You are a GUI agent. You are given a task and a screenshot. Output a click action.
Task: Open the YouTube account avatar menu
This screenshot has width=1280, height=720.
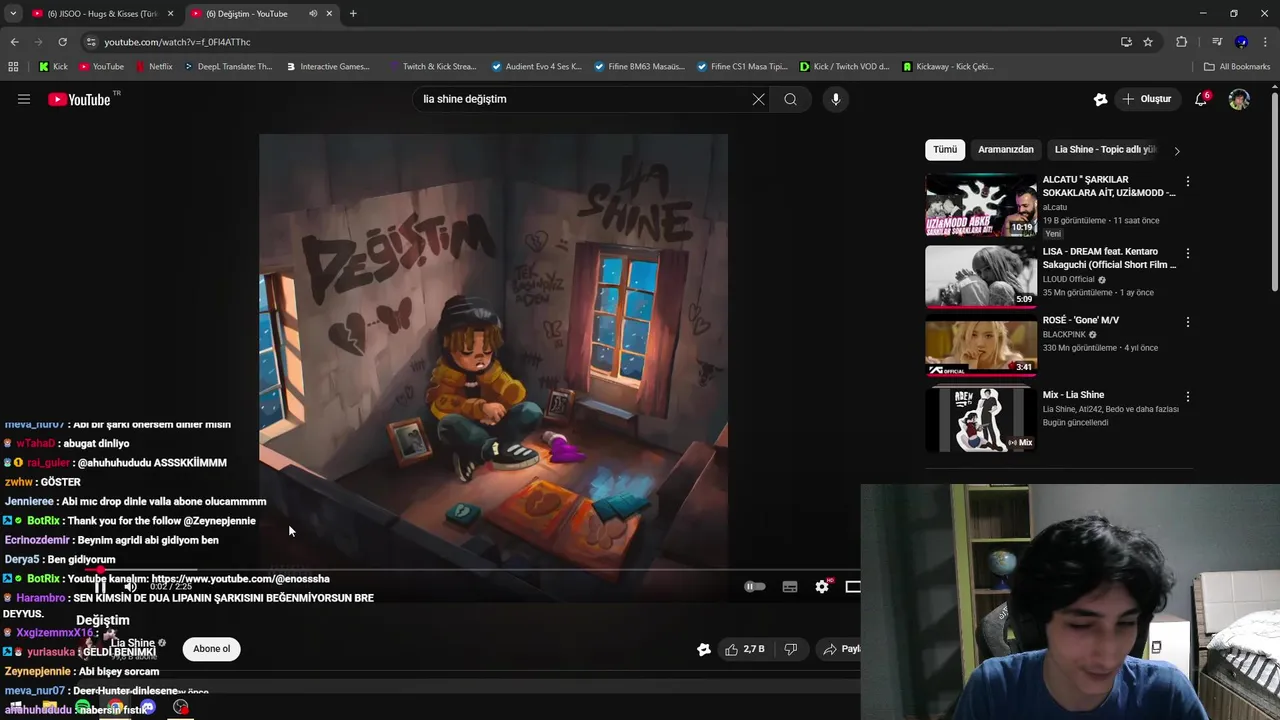(1239, 99)
